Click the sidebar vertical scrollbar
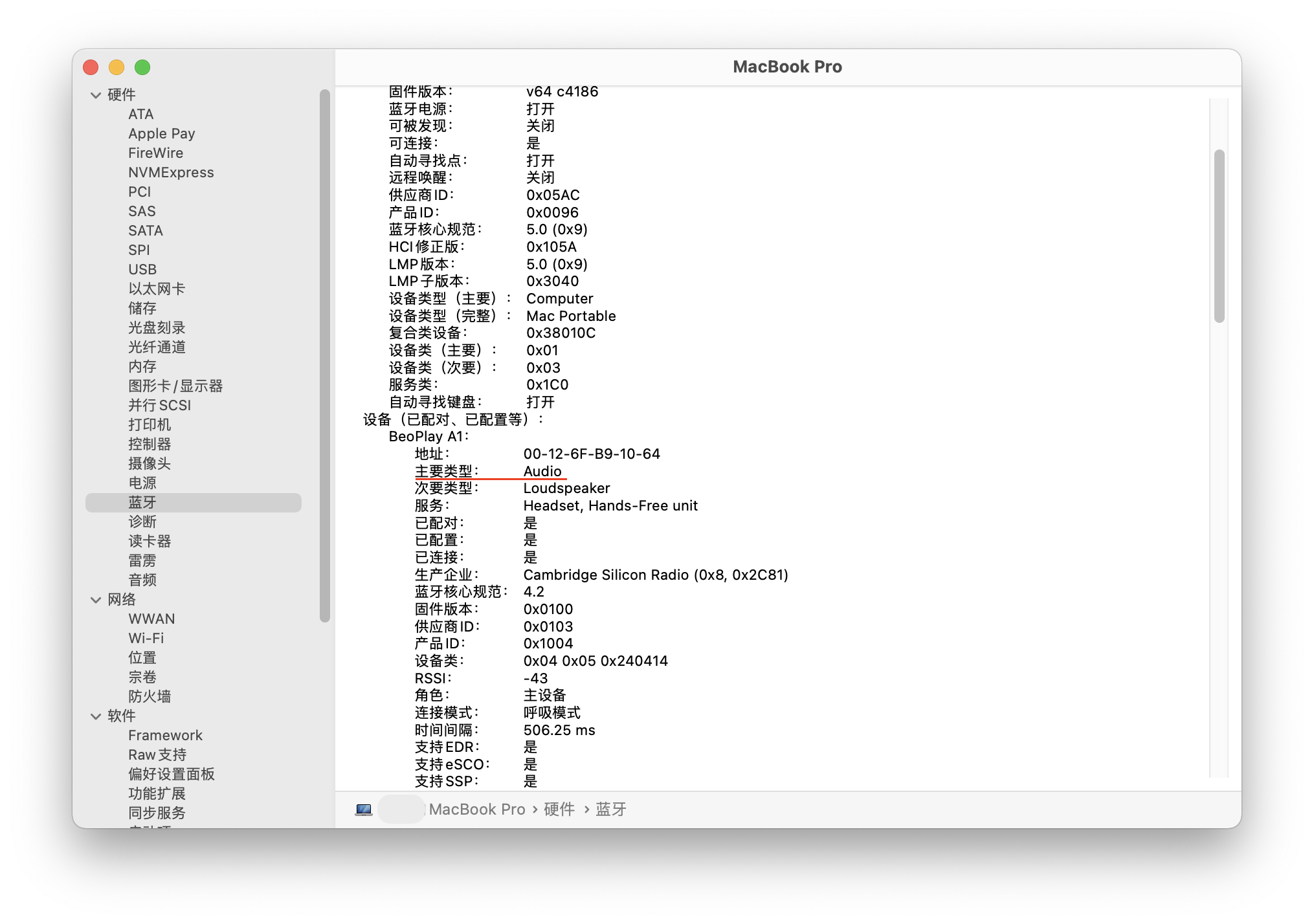This screenshot has height=924, width=1314. pos(325,356)
